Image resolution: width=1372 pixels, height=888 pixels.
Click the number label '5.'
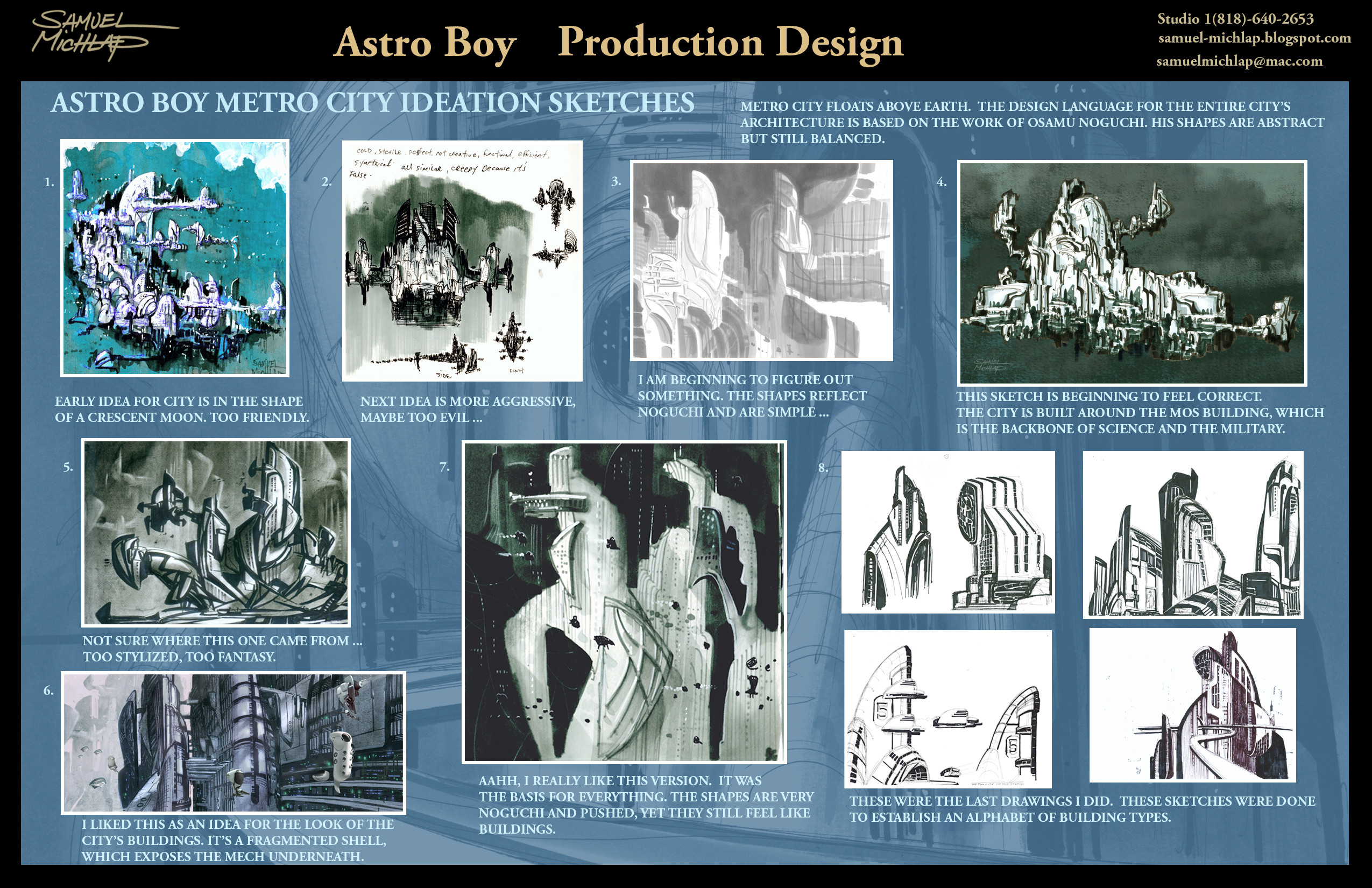(68, 467)
